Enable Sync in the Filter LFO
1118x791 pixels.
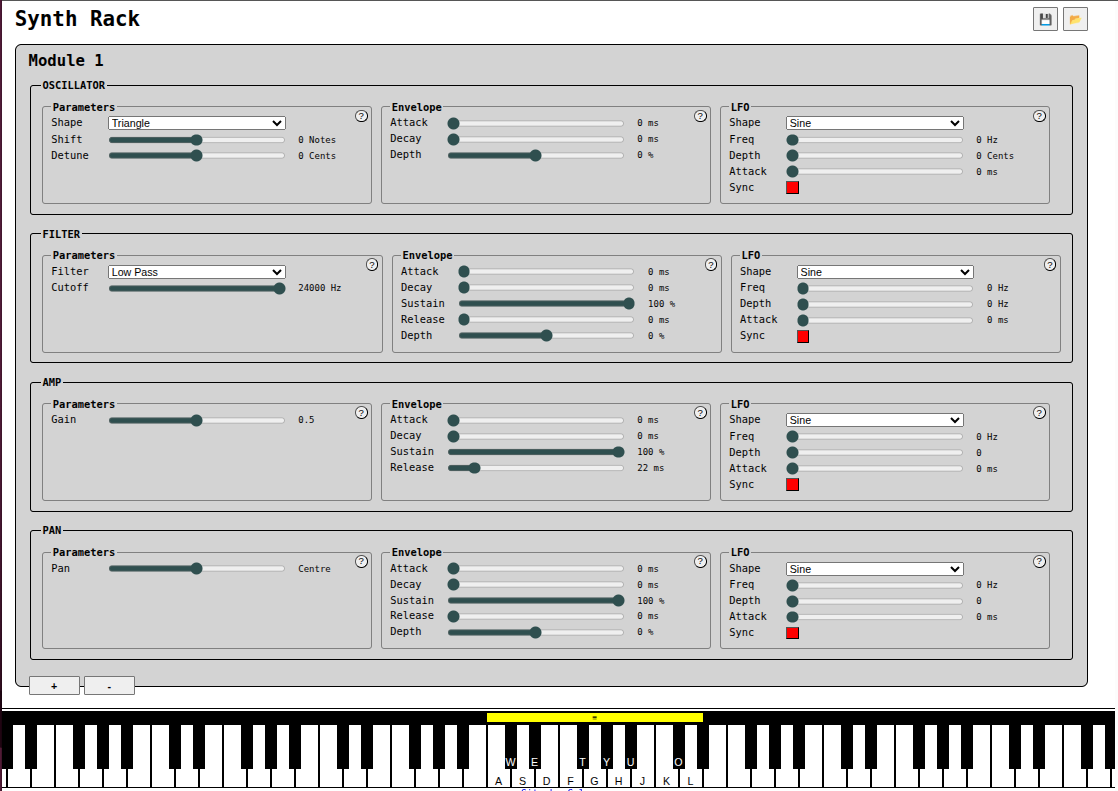click(803, 337)
